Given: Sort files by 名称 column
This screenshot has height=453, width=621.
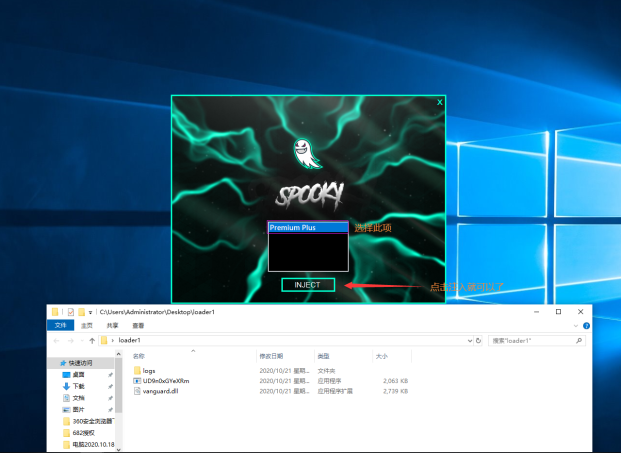Looking at the screenshot, I should pos(139,356).
